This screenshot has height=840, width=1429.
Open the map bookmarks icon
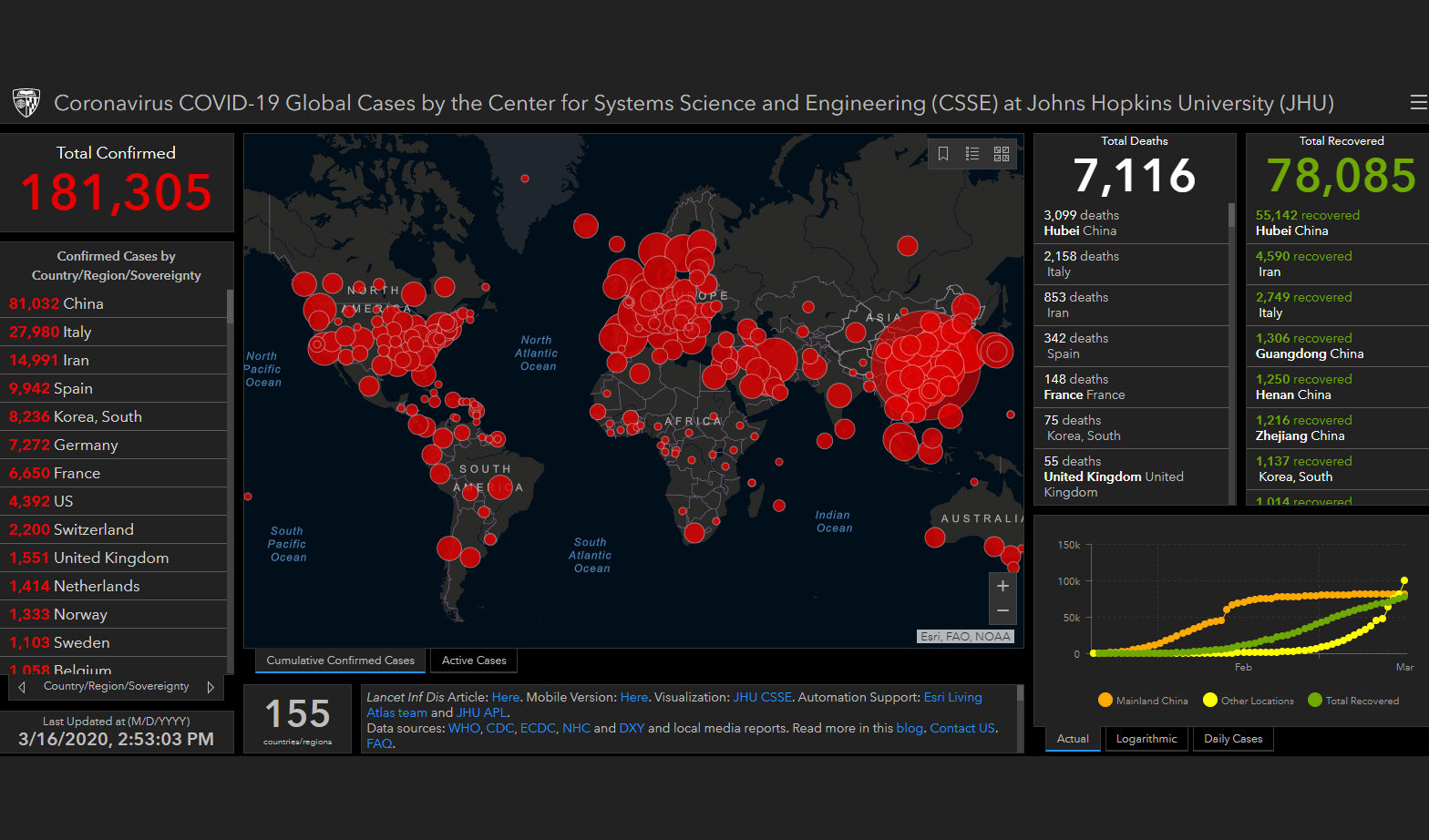(943, 154)
